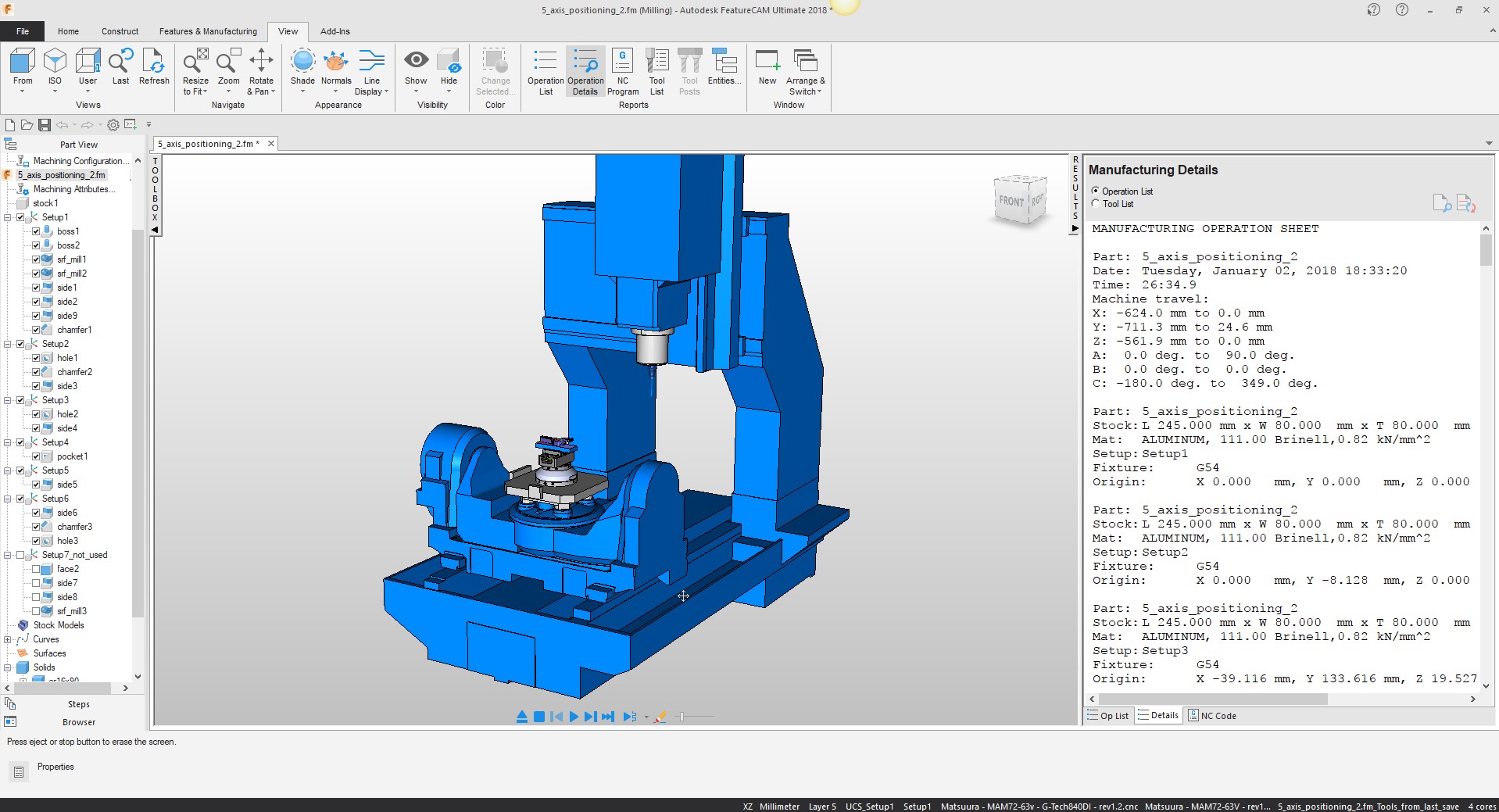Click the Steps button
This screenshot has width=1499, height=812.
click(x=78, y=704)
